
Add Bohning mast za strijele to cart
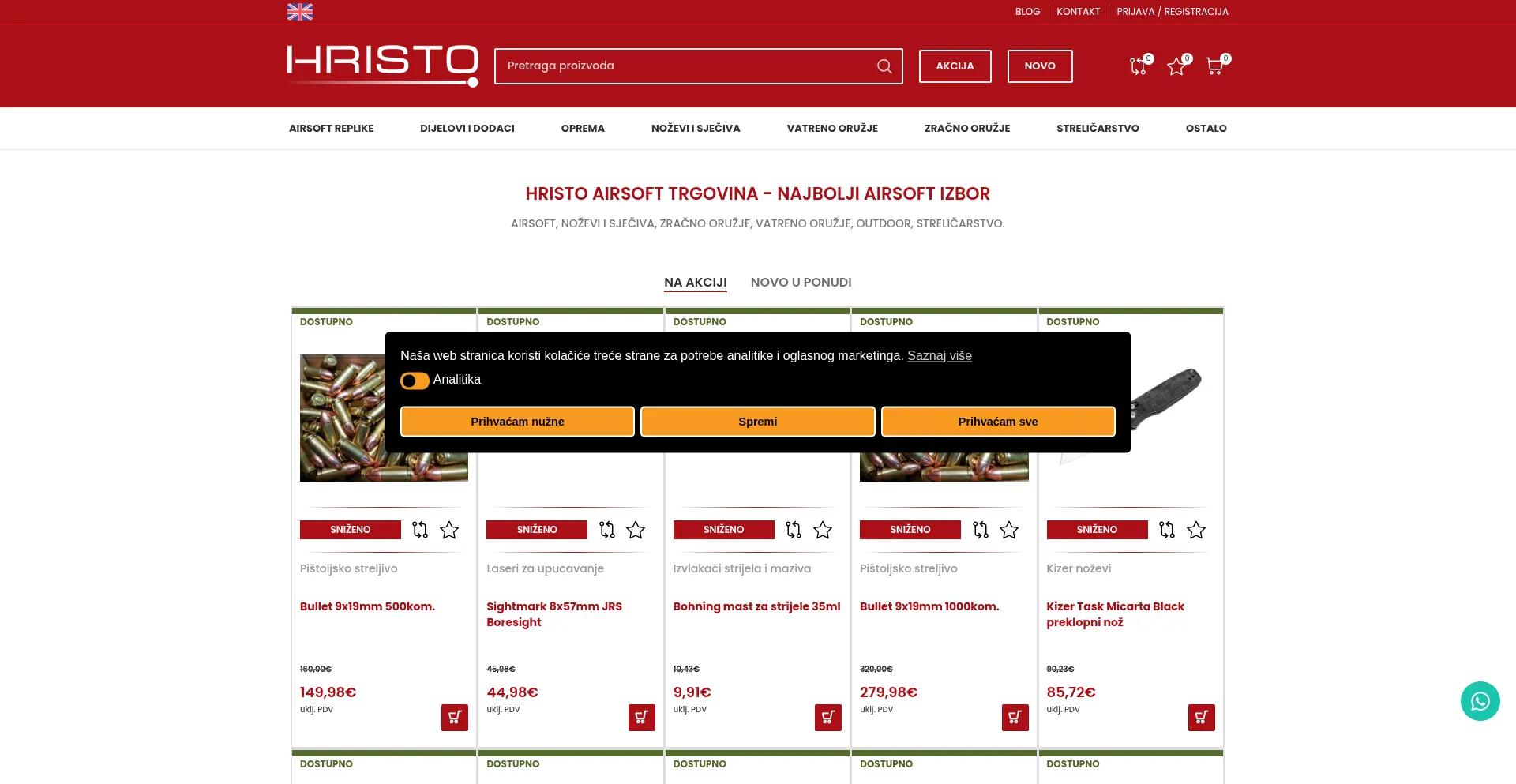(828, 718)
